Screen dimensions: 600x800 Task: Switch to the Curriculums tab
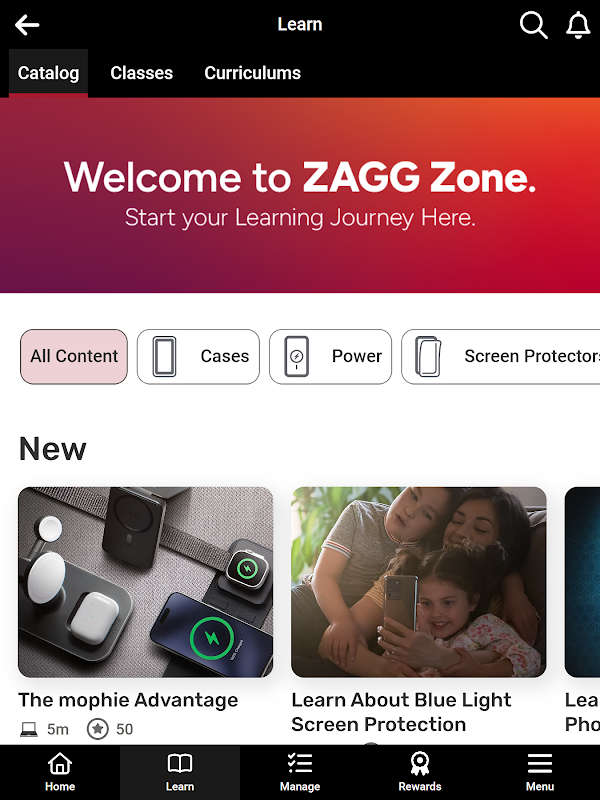(253, 73)
